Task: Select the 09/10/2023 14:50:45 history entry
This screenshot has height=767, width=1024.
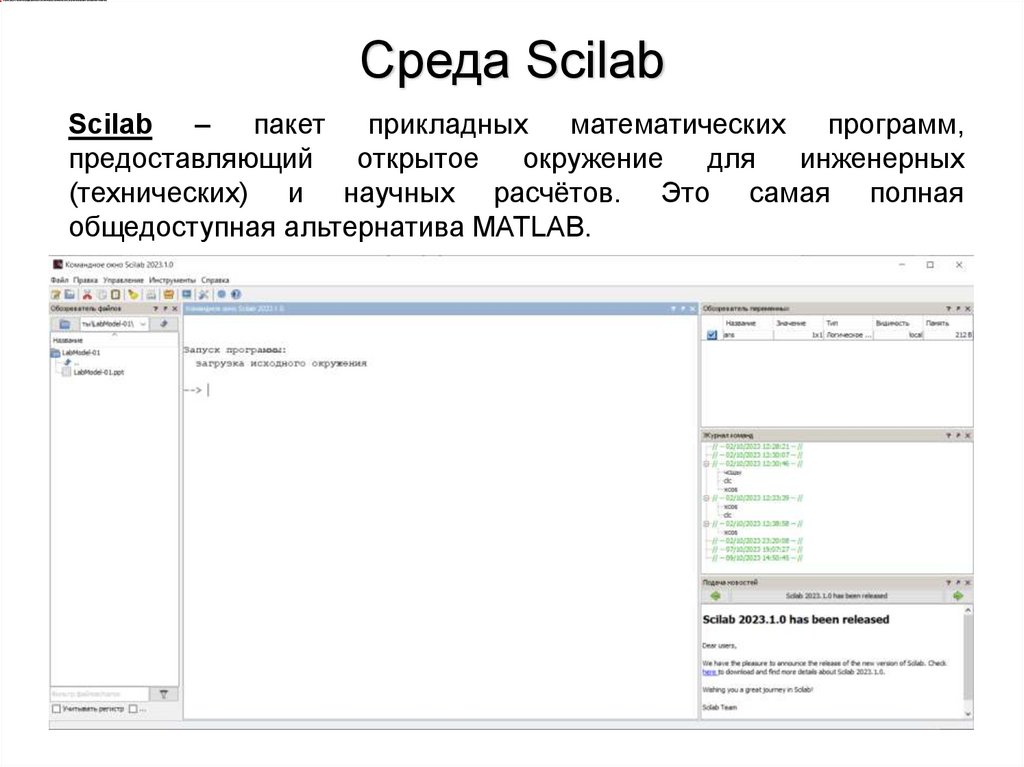Action: coord(758,559)
